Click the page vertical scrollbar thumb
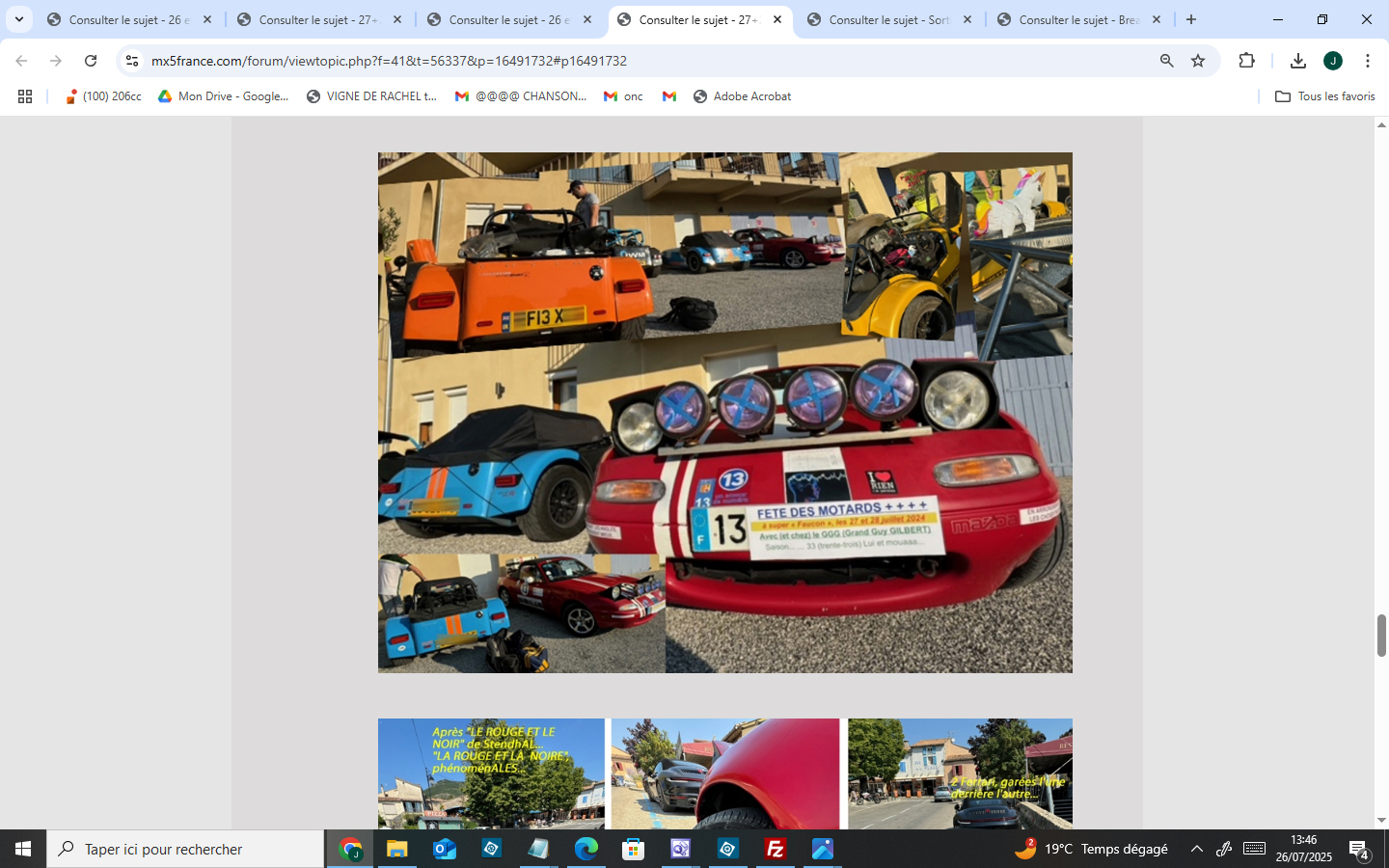 [1381, 635]
